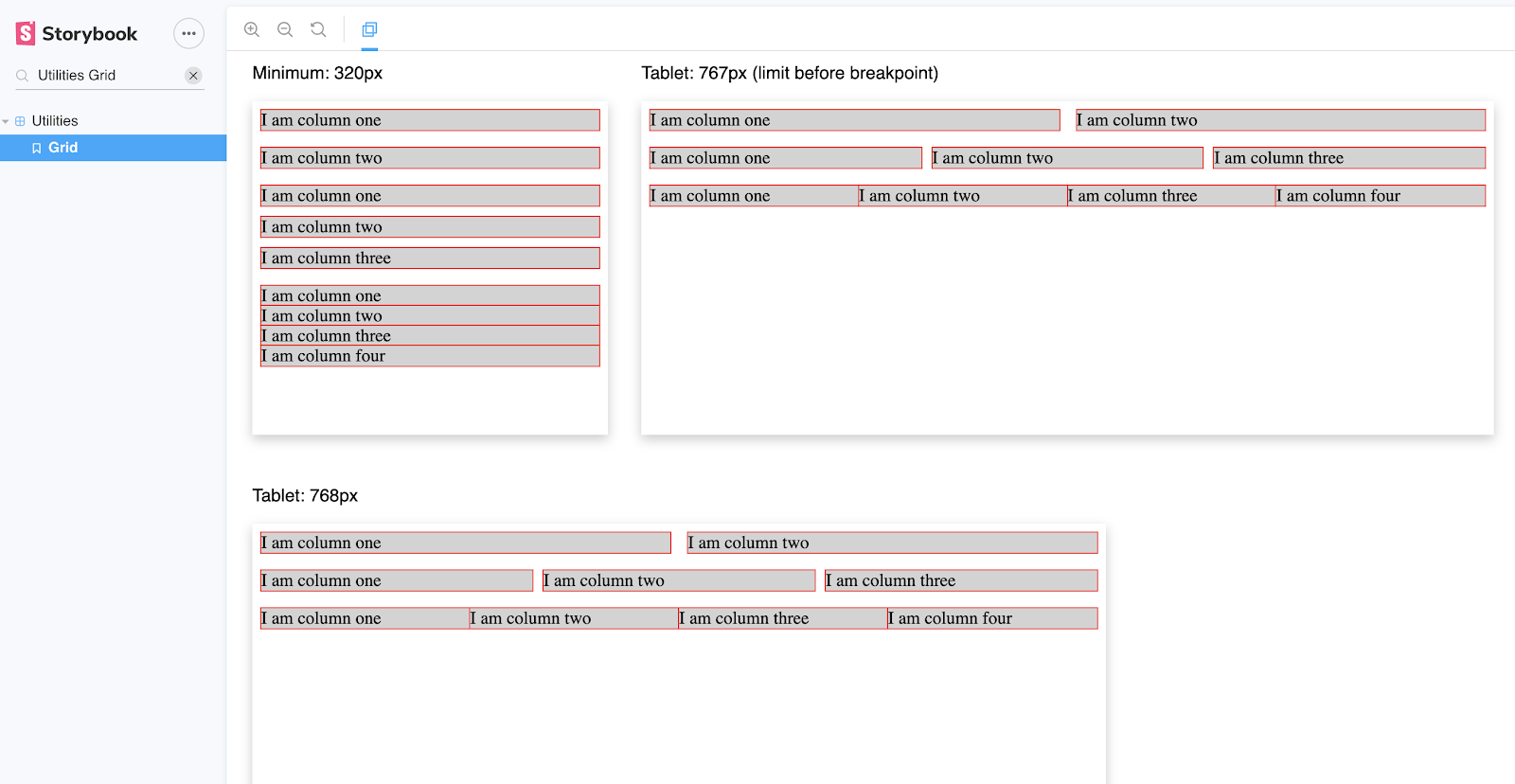Click the Storybook logo
The width and height of the screenshot is (1515, 784).
(77, 34)
